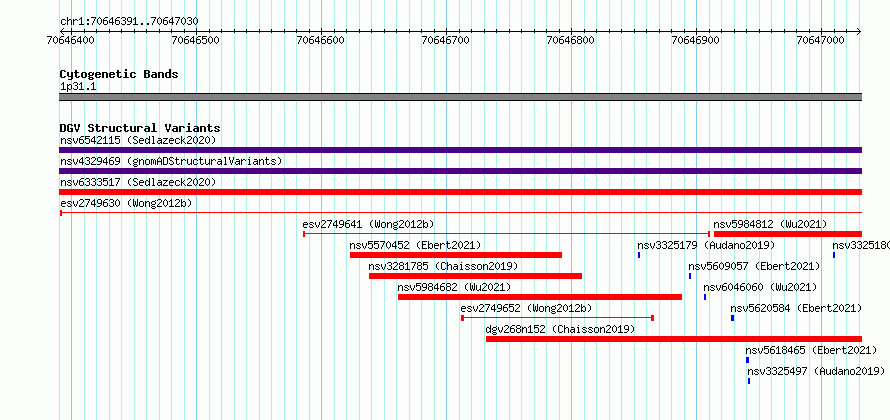The height and width of the screenshot is (420, 890).
Task: Select the nsv5984812 red variant bar
Action: 788,234
